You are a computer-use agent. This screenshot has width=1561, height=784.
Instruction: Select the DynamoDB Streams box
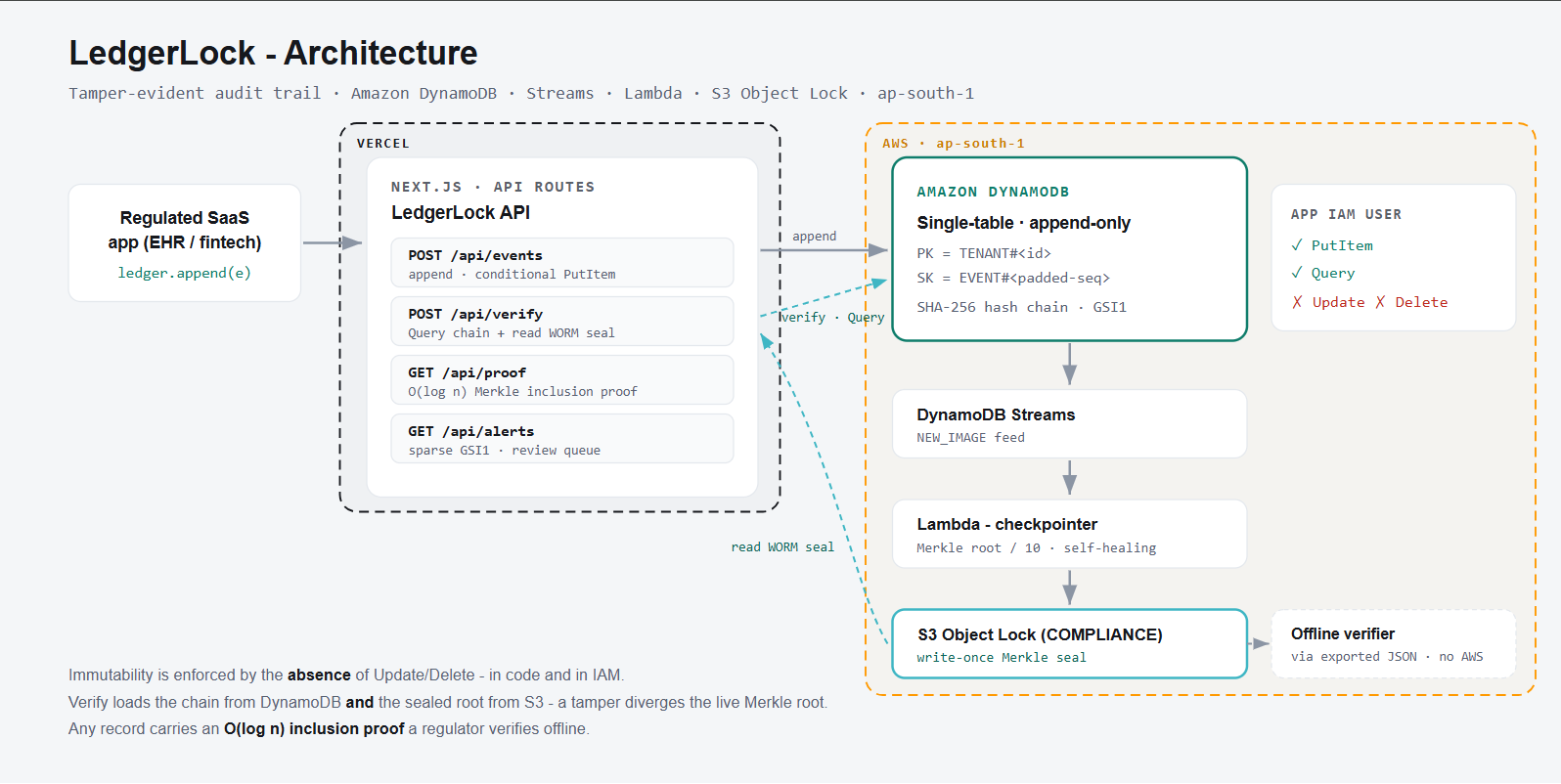click(x=1070, y=424)
